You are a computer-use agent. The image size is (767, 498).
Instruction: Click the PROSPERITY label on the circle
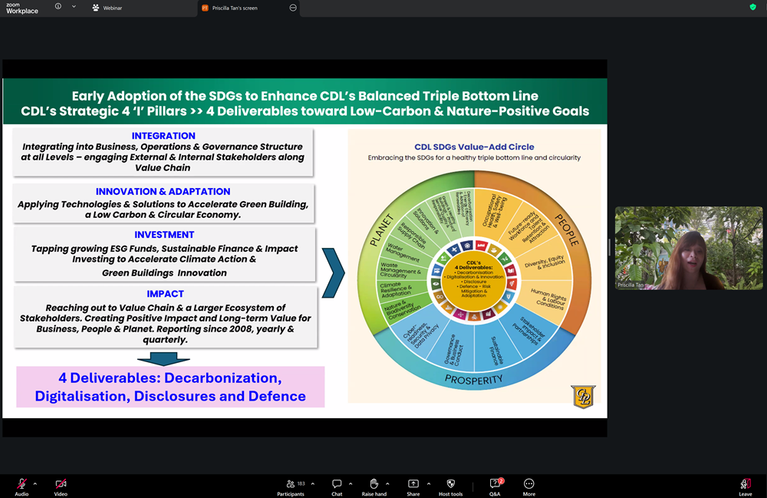pyautogui.click(x=474, y=380)
